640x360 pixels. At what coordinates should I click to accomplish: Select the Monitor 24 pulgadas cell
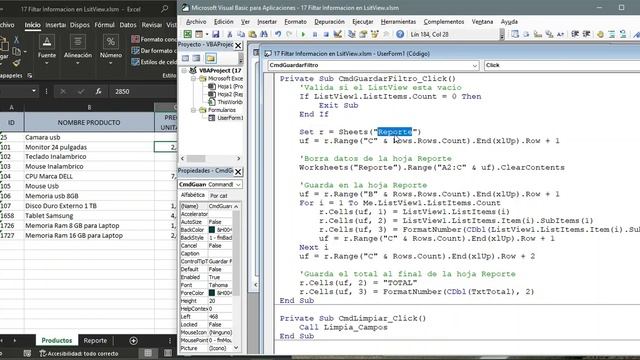[x=89, y=147]
